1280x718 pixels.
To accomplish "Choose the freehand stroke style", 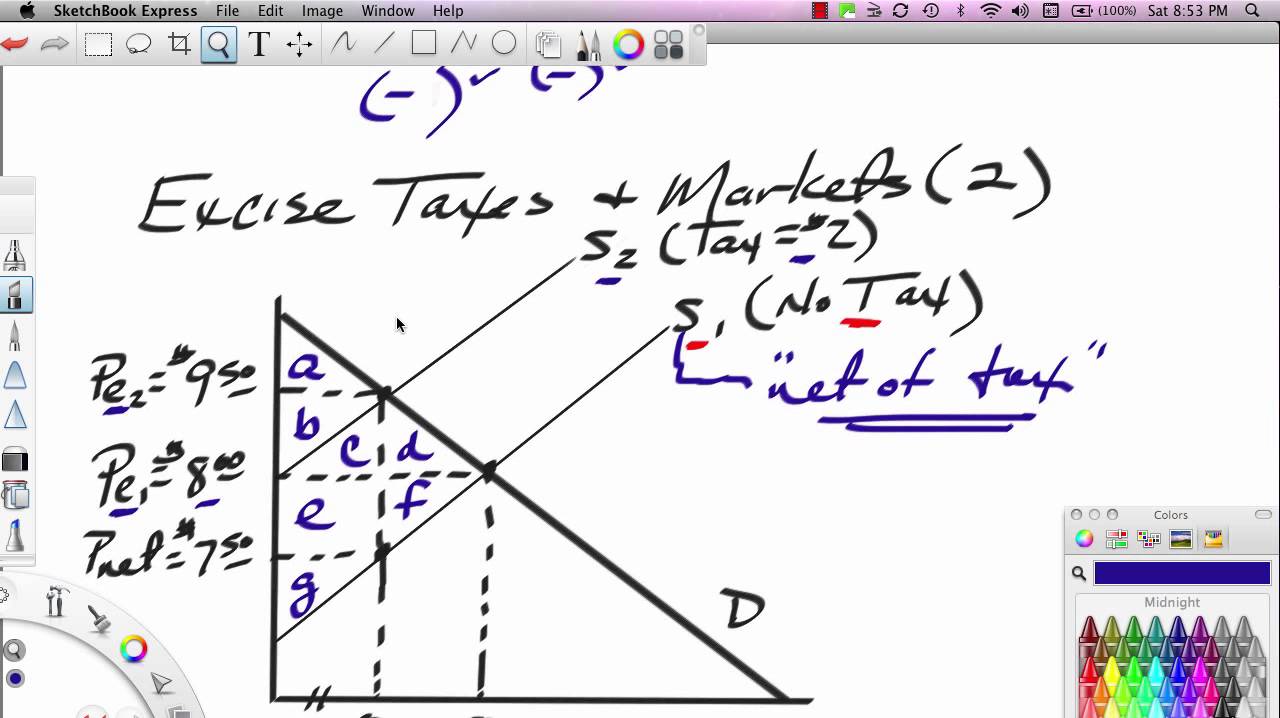I will tap(344, 43).
